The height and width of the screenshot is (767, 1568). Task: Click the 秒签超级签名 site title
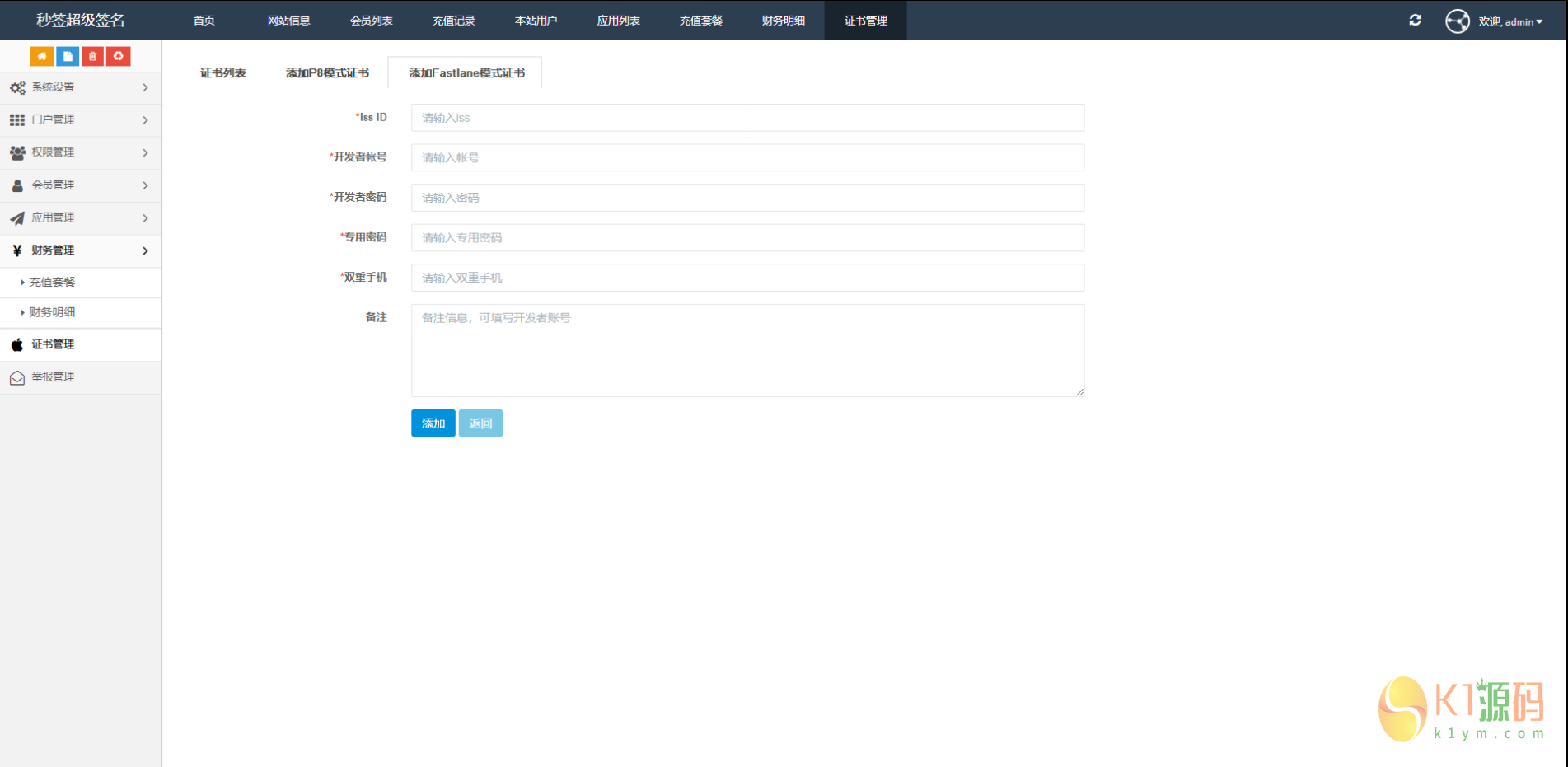pyautogui.click(x=81, y=21)
